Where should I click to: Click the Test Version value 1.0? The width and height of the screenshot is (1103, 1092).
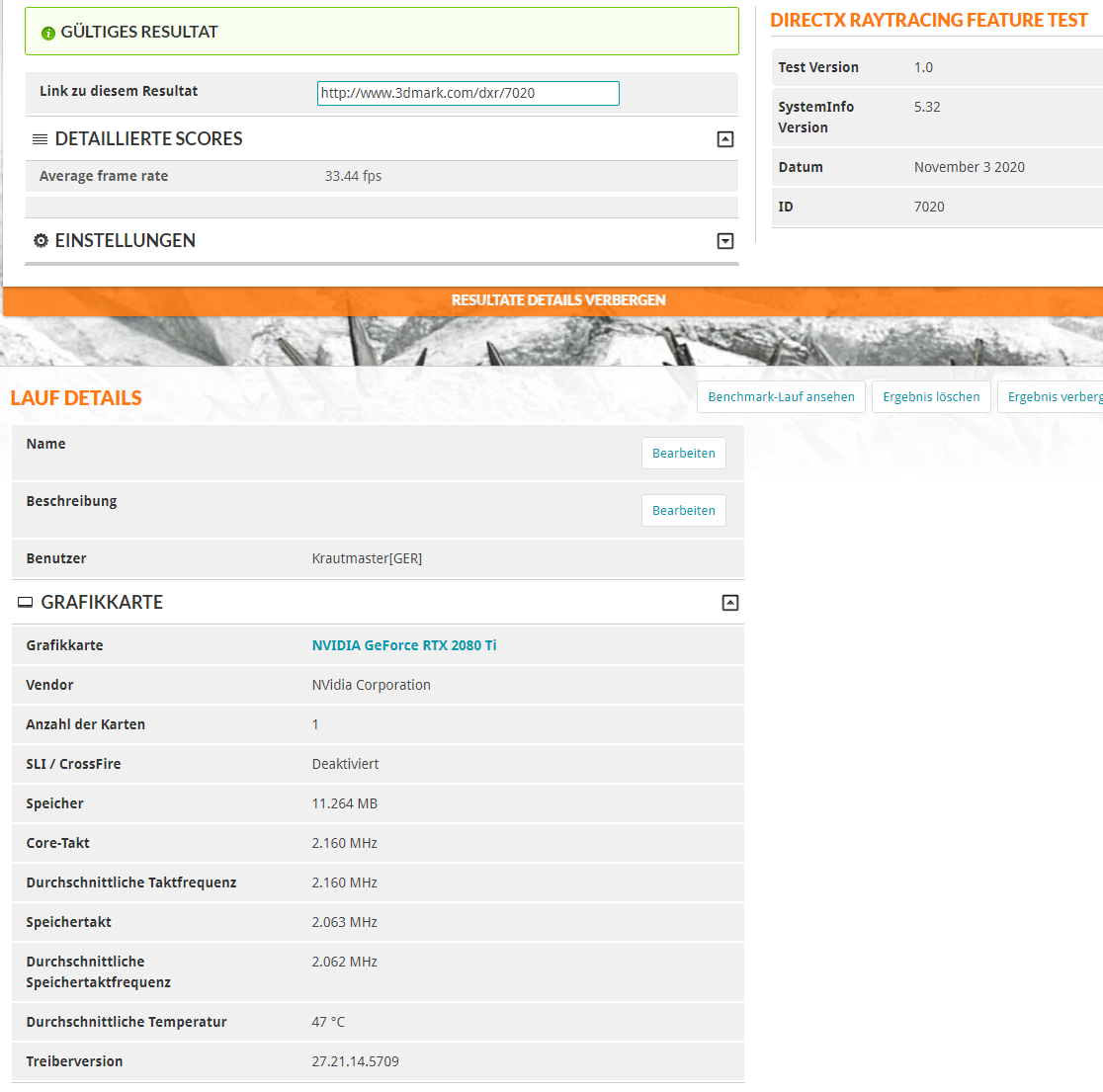(923, 67)
